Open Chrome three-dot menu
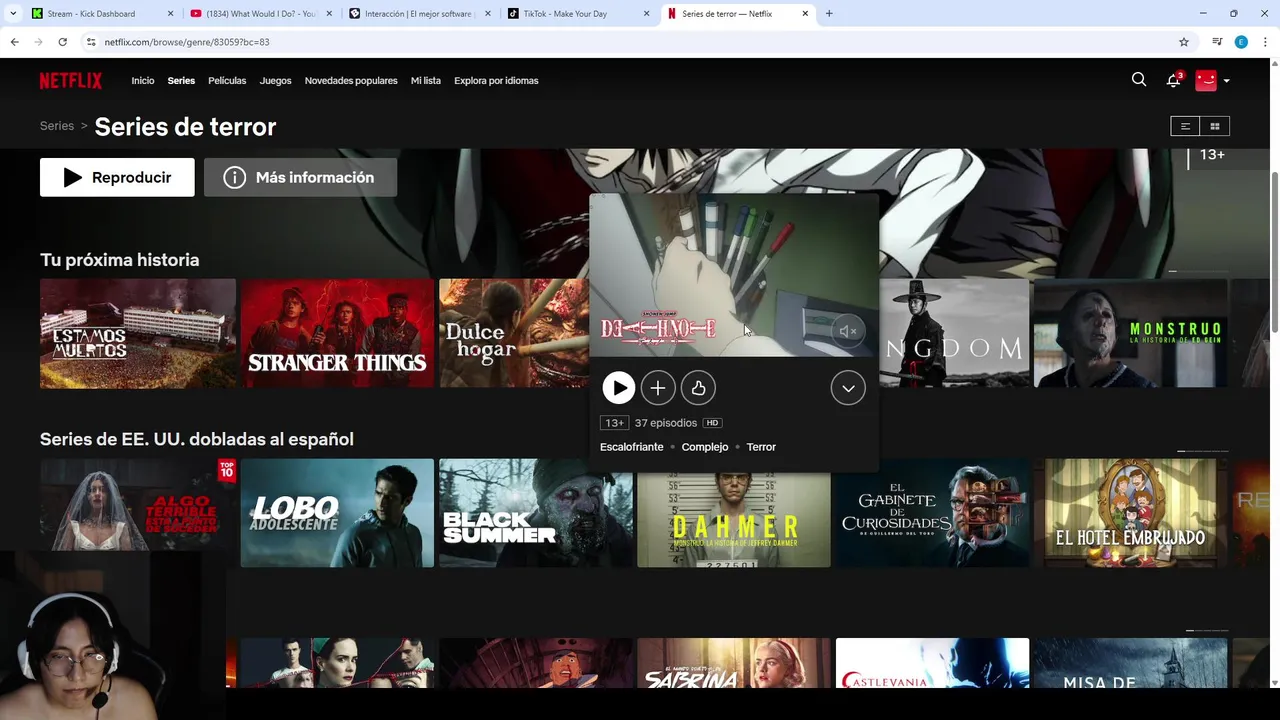Screen dimensions: 1280x720 coord(1265,42)
